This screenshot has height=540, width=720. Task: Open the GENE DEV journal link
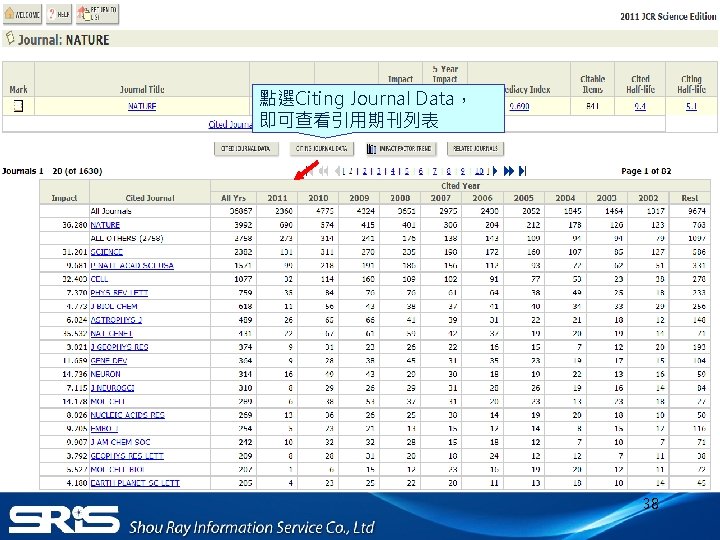(109, 360)
